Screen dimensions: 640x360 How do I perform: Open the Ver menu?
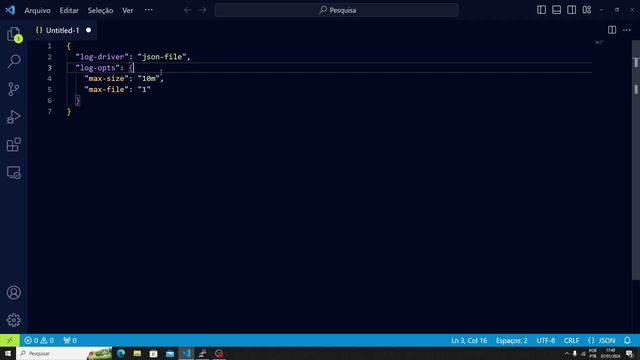point(128,11)
